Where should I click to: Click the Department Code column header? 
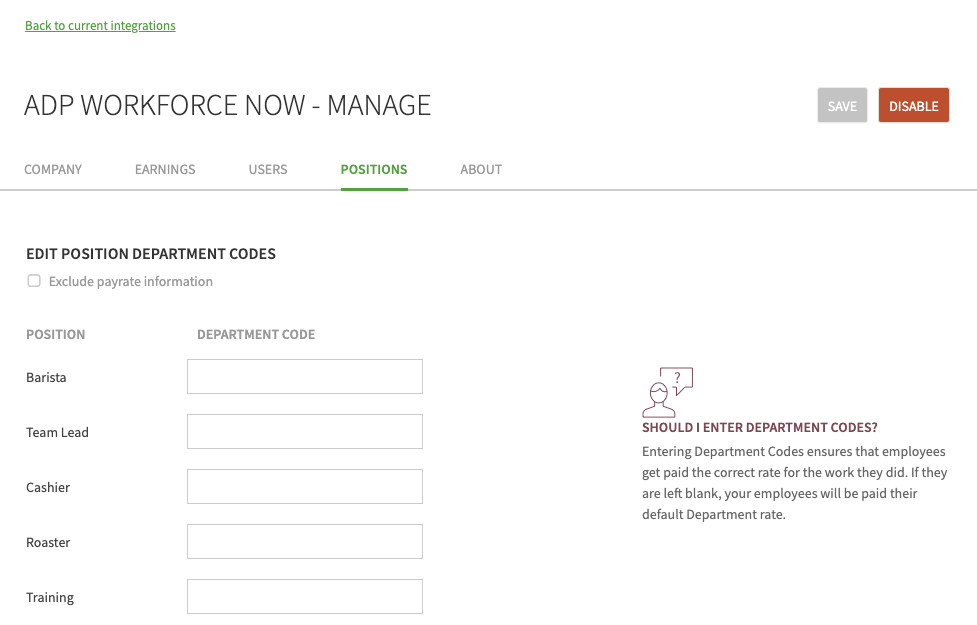tap(256, 335)
